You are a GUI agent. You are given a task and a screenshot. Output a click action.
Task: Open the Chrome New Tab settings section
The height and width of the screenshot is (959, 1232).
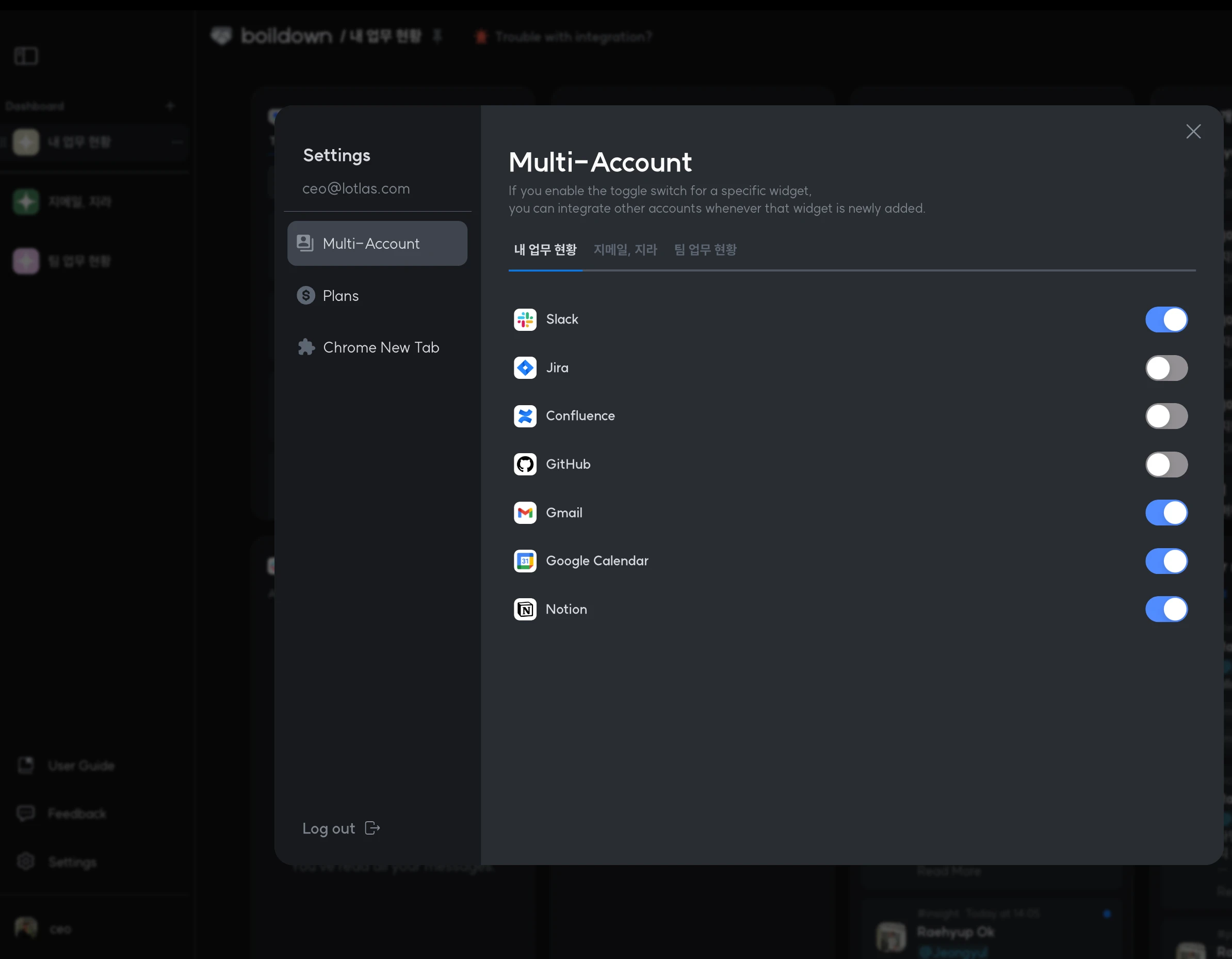pyautogui.click(x=377, y=347)
